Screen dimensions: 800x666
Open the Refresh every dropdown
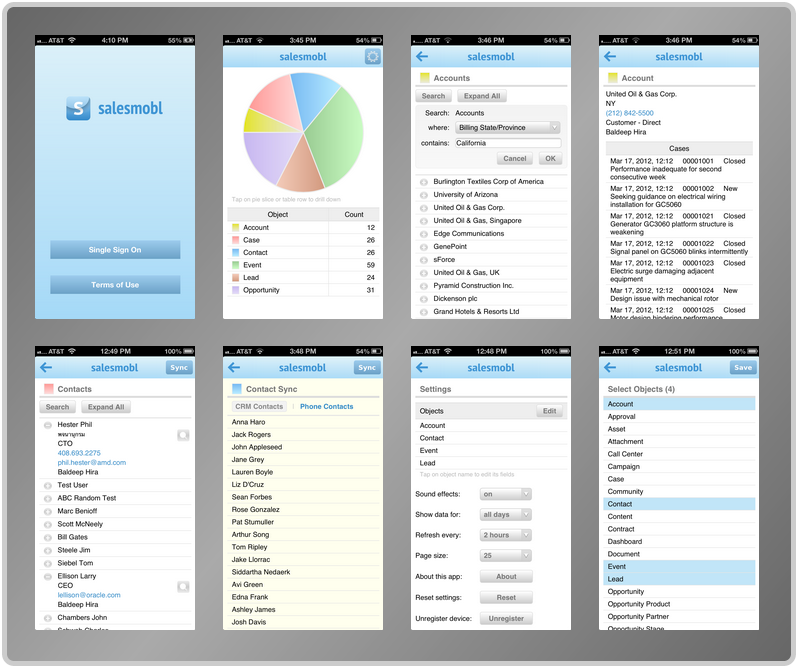(506, 535)
